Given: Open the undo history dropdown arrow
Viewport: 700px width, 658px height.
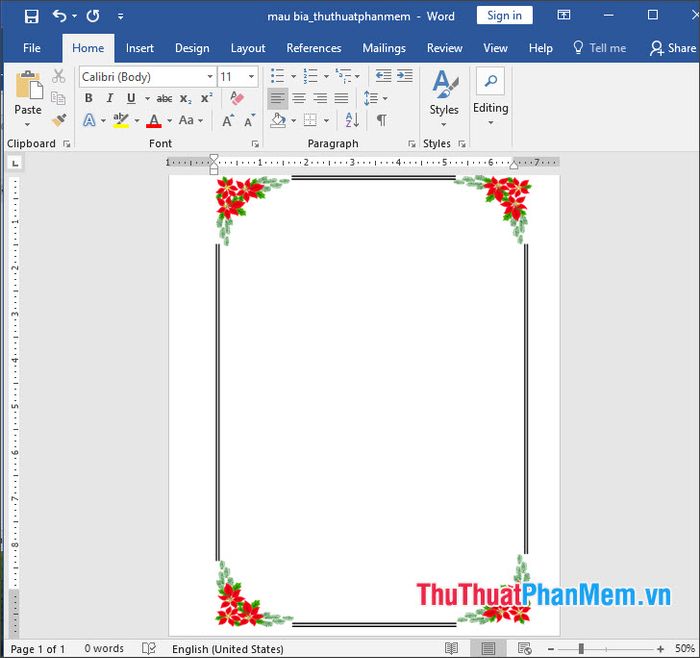Looking at the screenshot, I should tap(74, 16).
